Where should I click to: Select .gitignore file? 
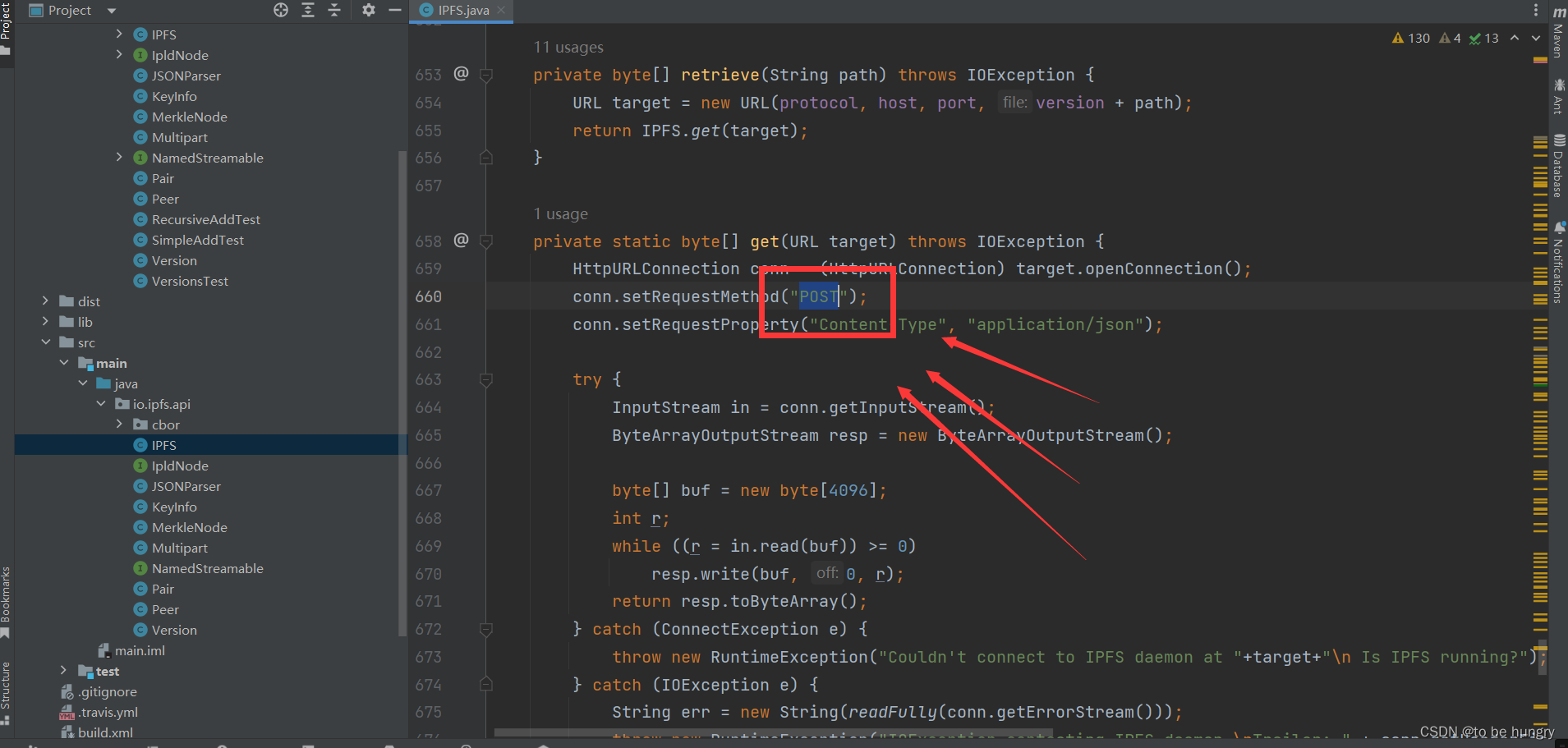click(100, 691)
